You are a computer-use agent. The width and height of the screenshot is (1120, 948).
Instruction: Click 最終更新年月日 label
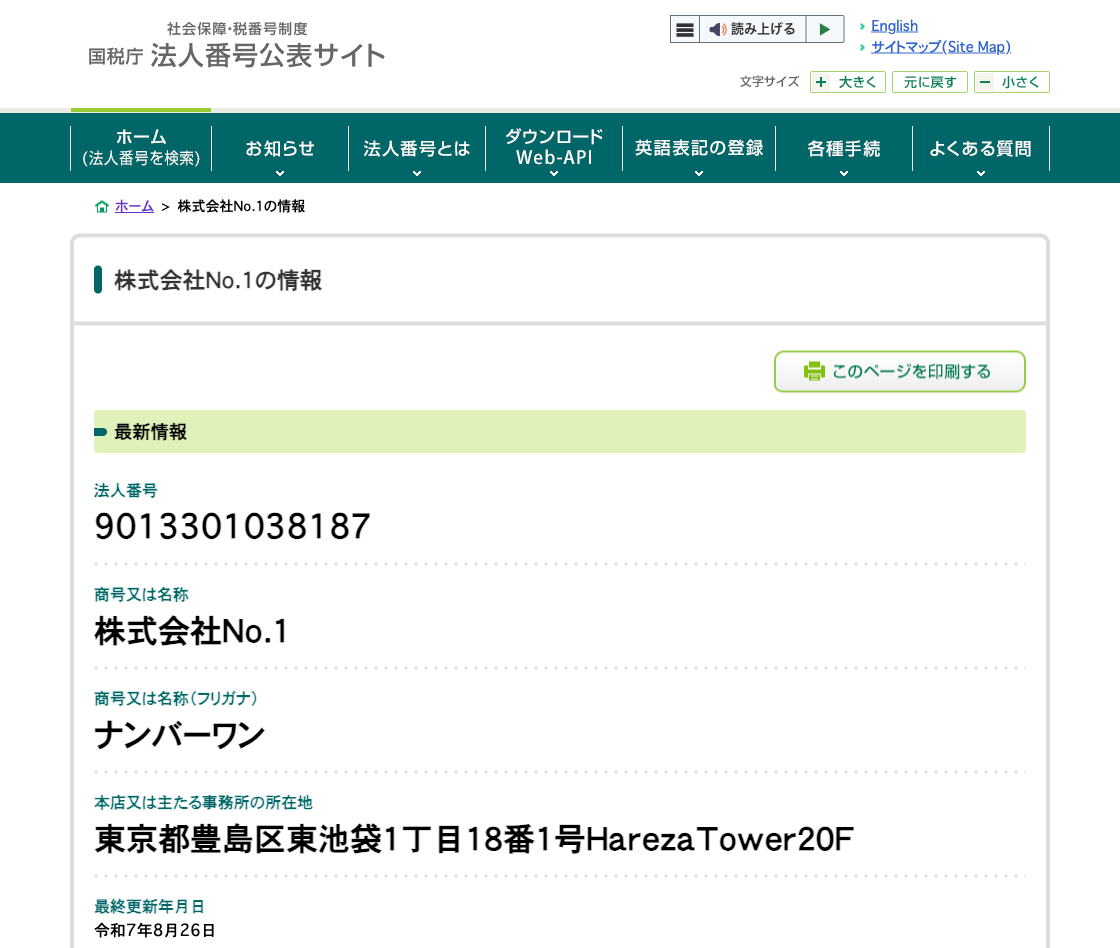pos(149,906)
